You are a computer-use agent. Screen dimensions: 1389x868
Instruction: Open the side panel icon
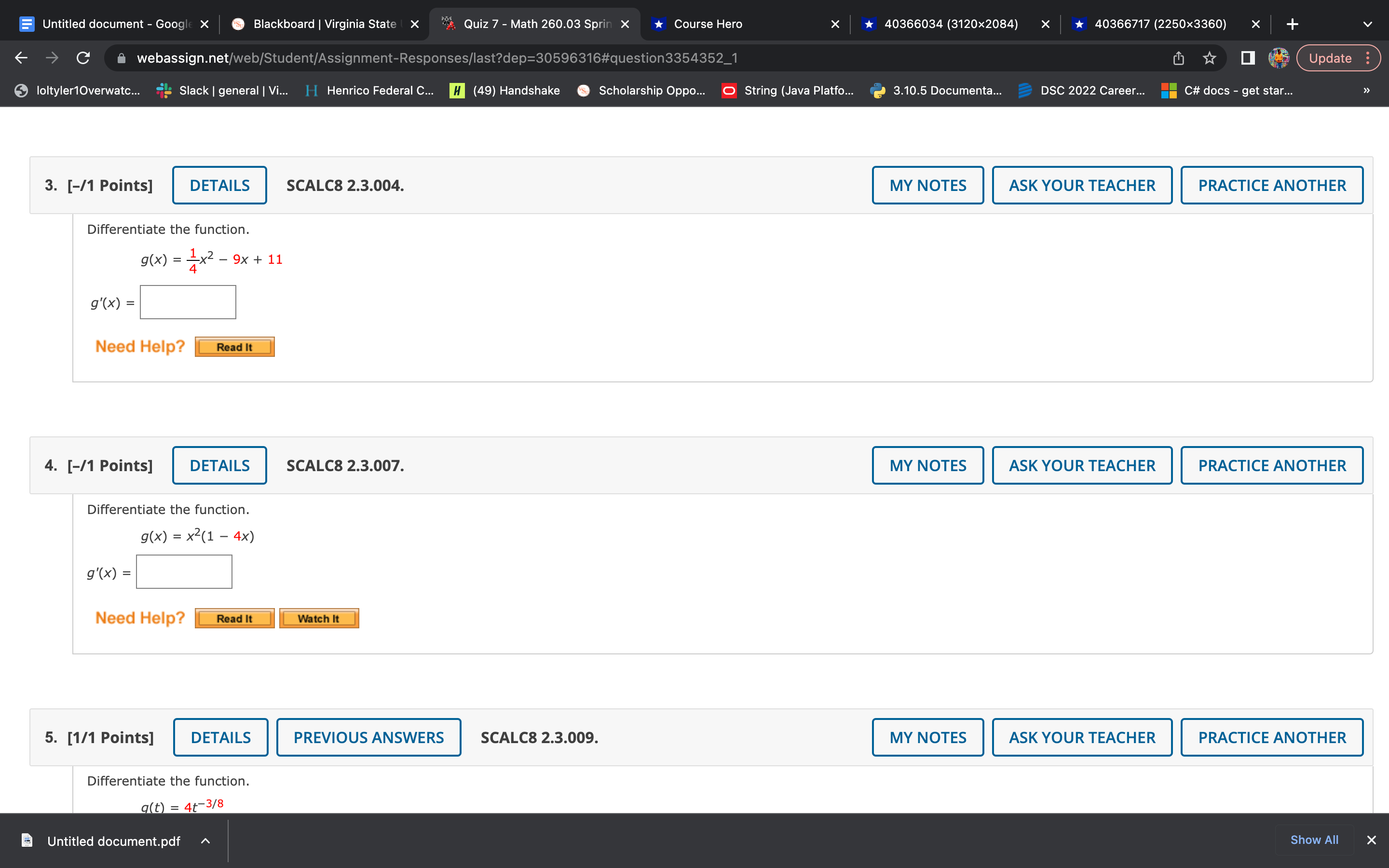(1247, 58)
